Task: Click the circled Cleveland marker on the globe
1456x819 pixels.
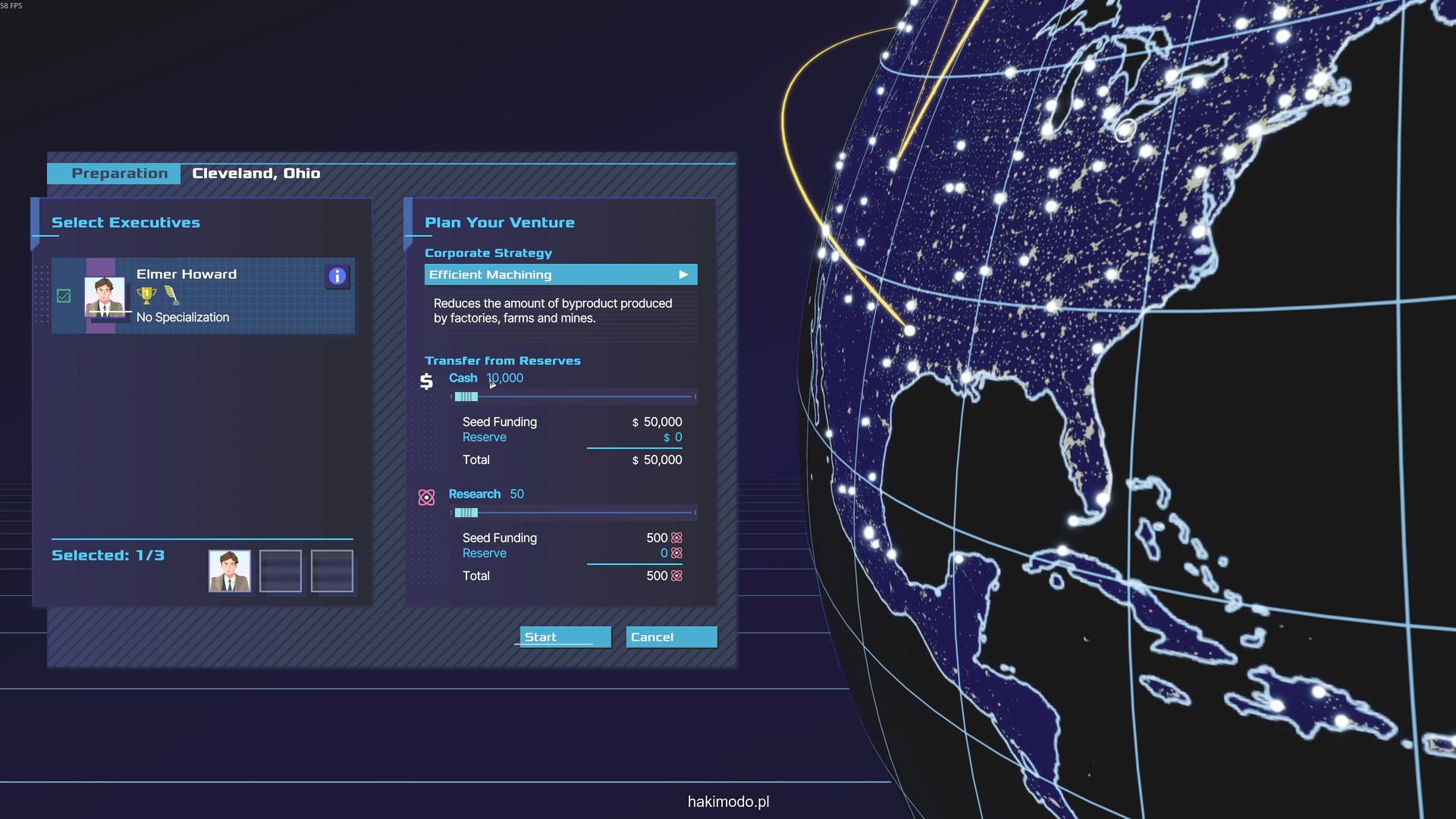Action: 1125,130
